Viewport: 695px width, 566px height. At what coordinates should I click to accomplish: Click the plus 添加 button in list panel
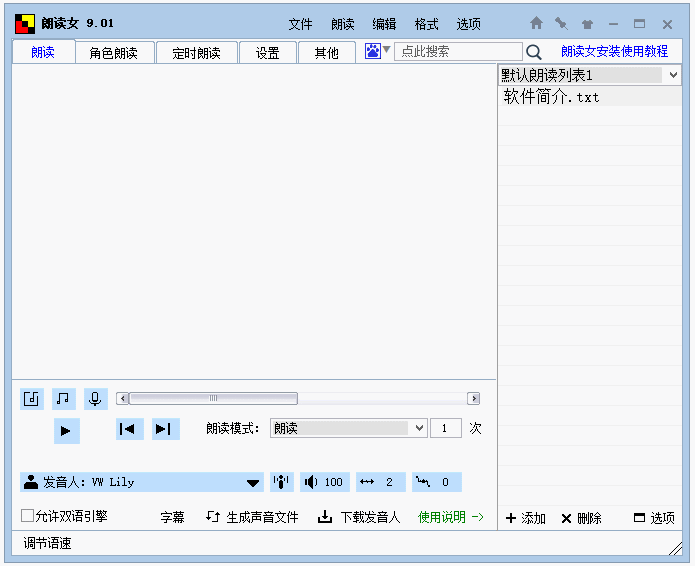pyautogui.click(x=526, y=518)
